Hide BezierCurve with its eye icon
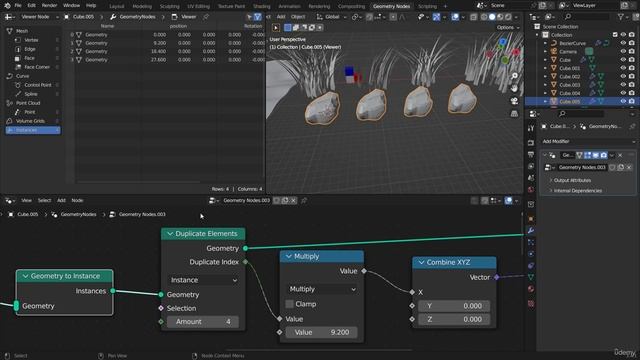Viewport: 640px width, 360px height. click(x=623, y=43)
